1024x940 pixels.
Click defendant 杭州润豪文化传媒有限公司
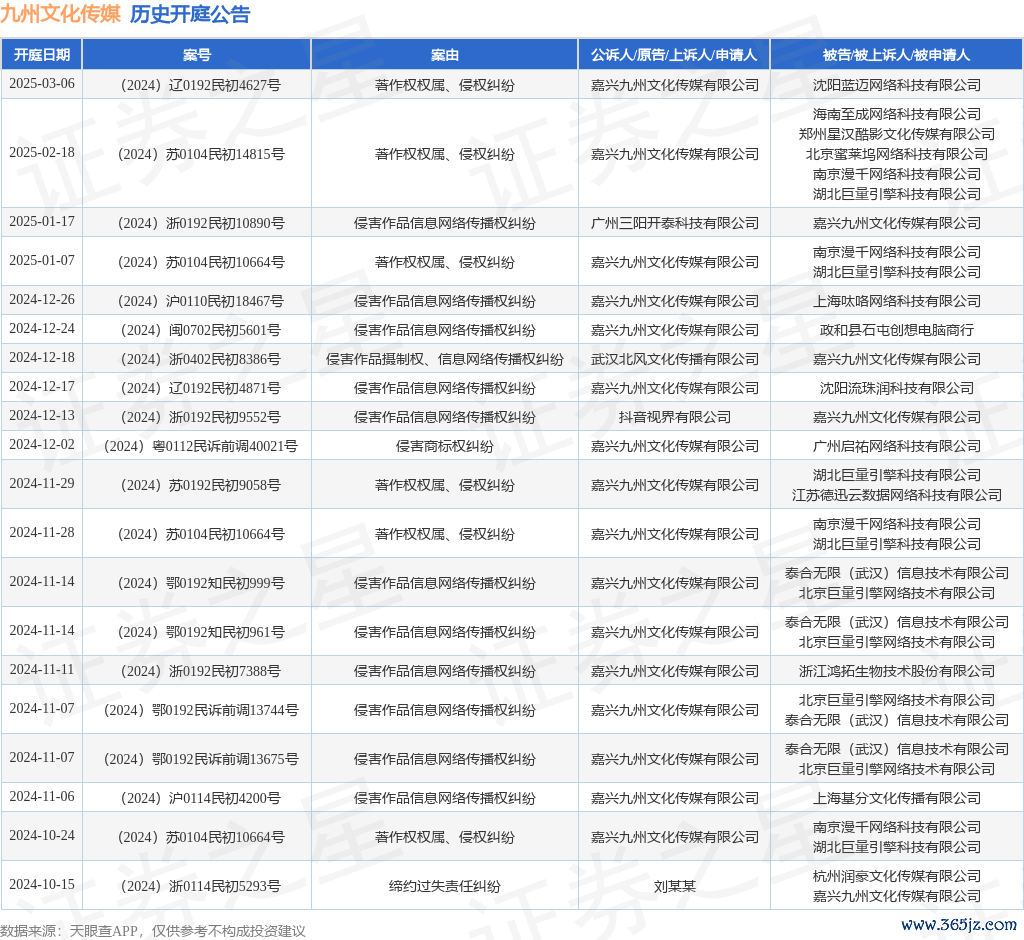click(x=897, y=876)
